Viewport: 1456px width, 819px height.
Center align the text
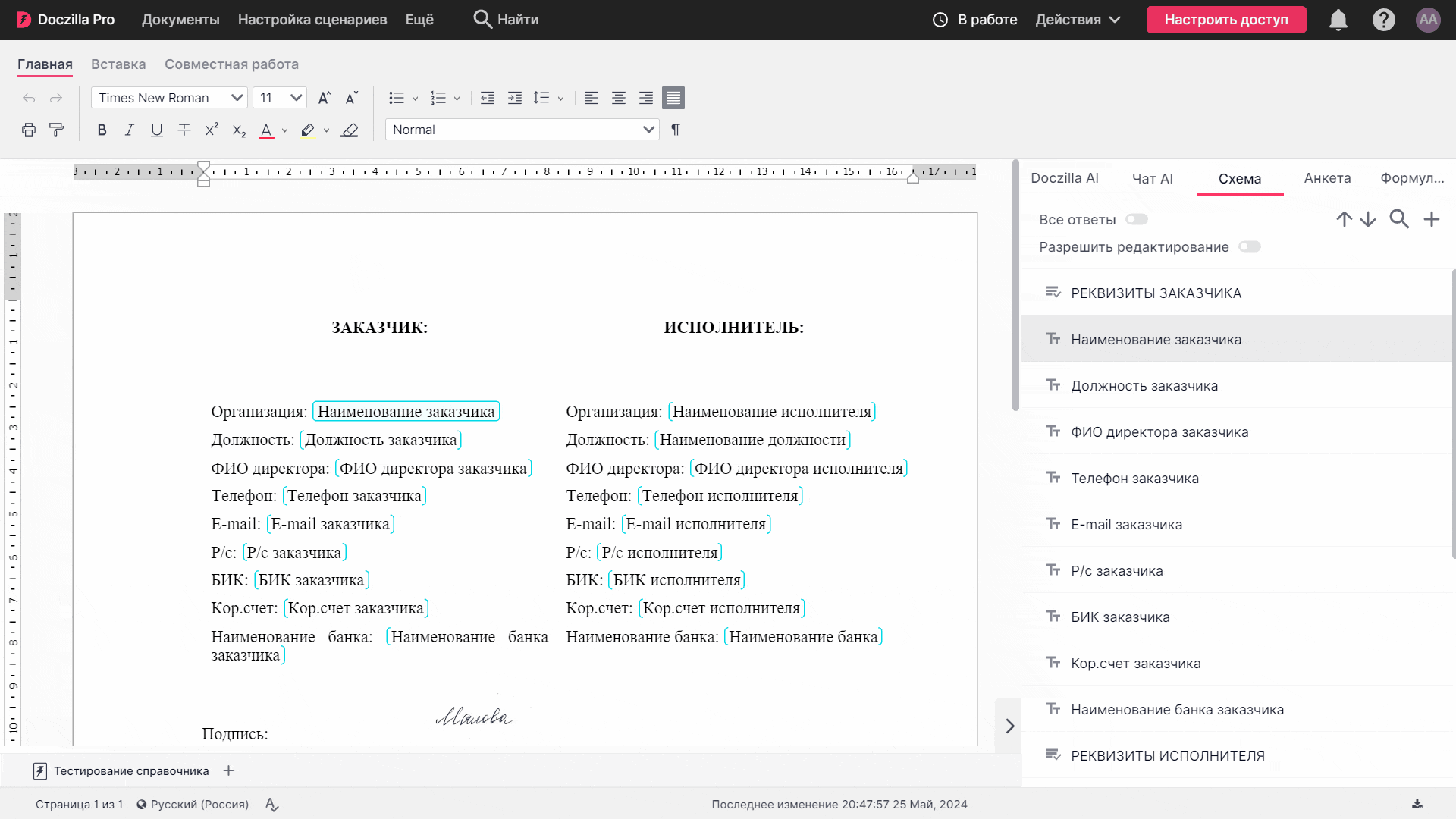tap(619, 98)
